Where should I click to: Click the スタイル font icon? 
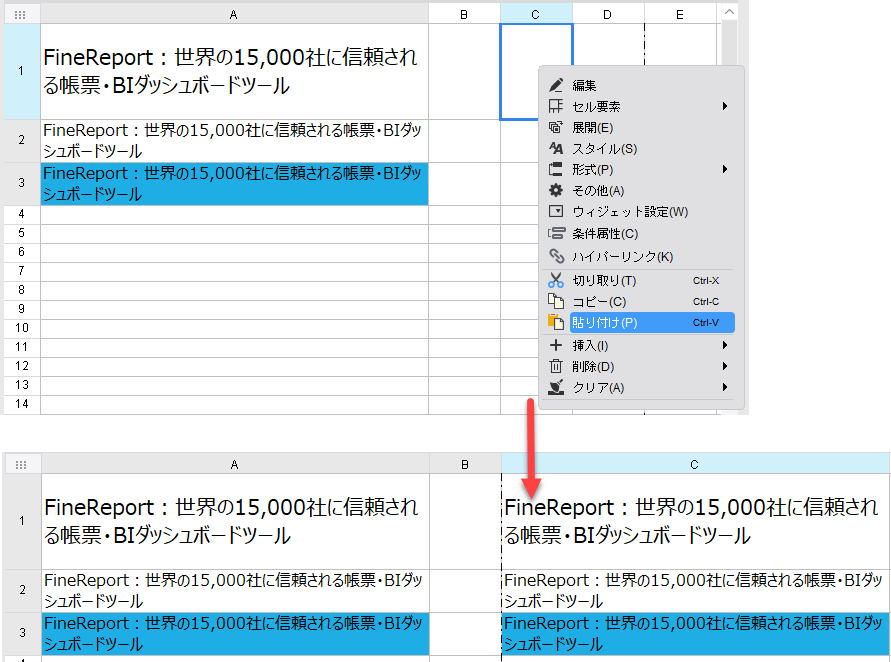[556, 148]
